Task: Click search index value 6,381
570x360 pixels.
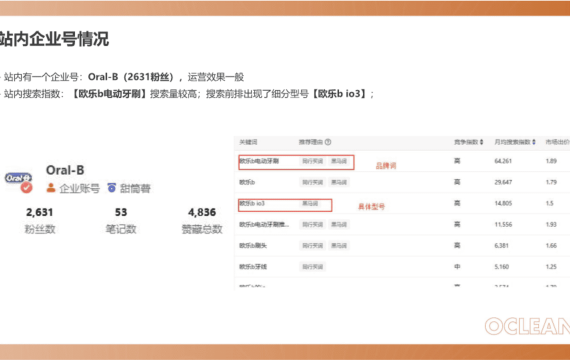Action: [501, 246]
